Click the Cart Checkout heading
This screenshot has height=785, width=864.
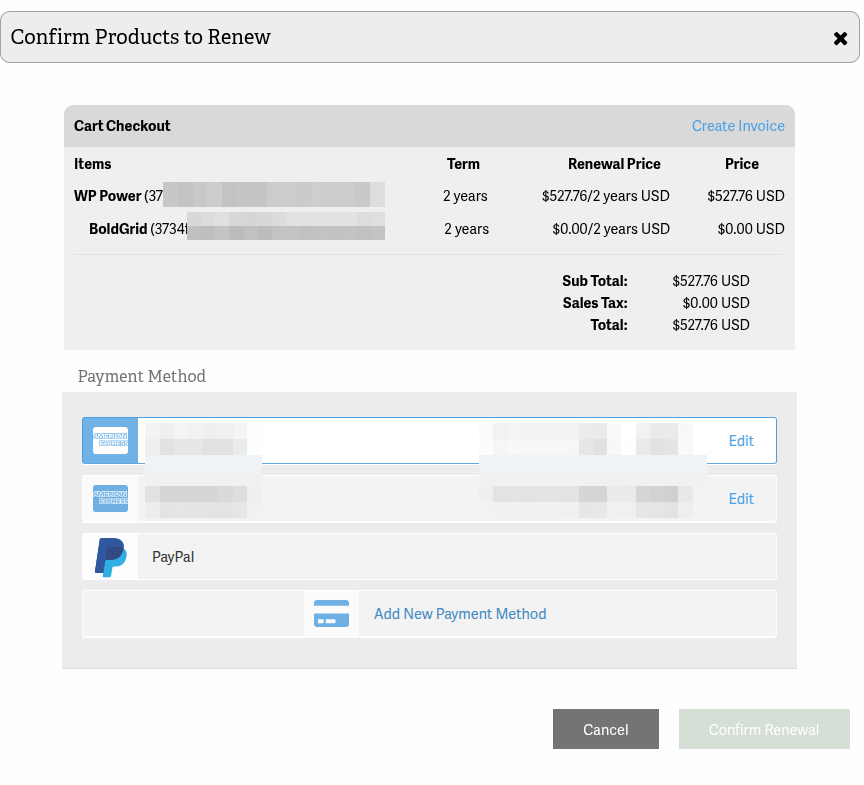point(122,126)
